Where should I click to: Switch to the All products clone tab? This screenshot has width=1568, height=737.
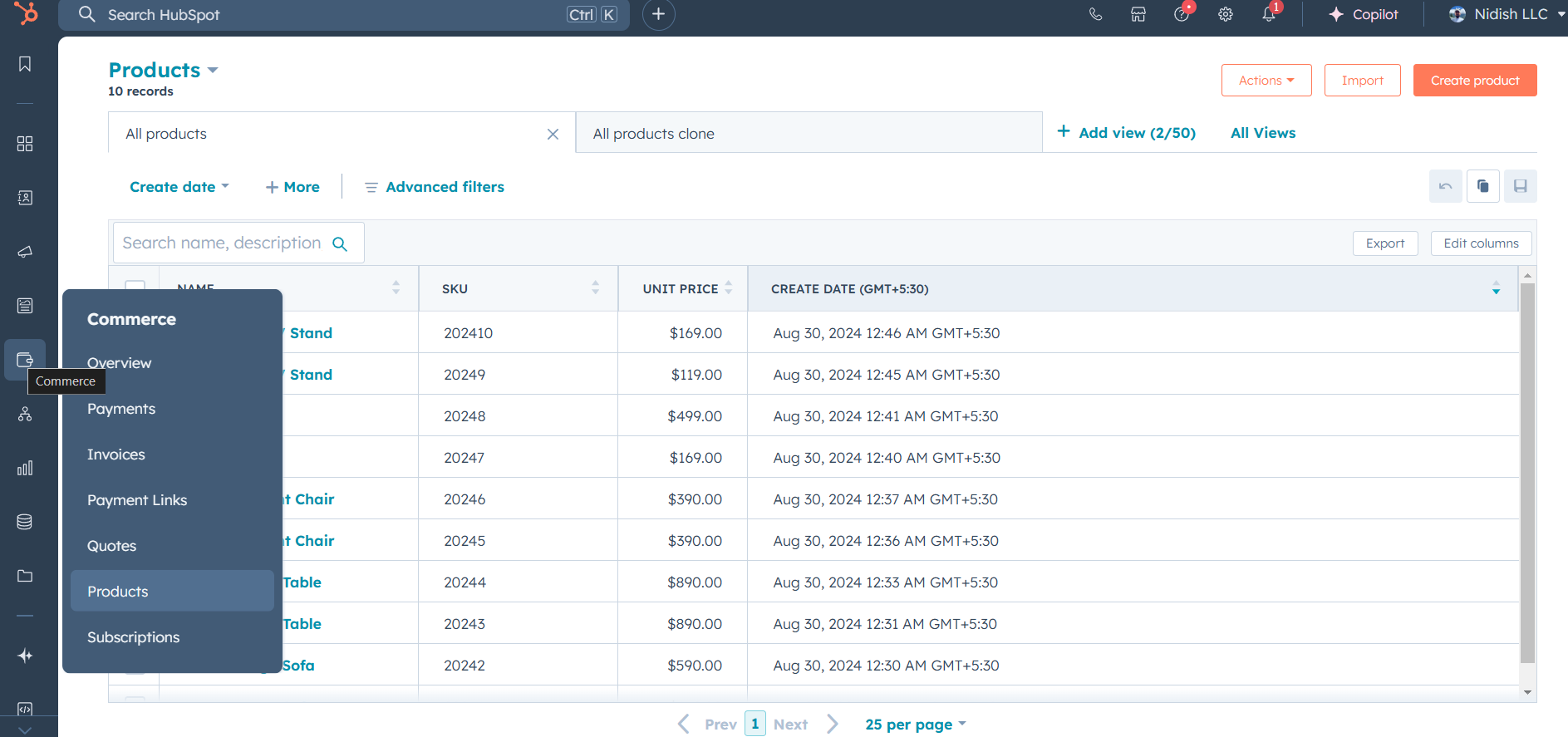(x=809, y=133)
